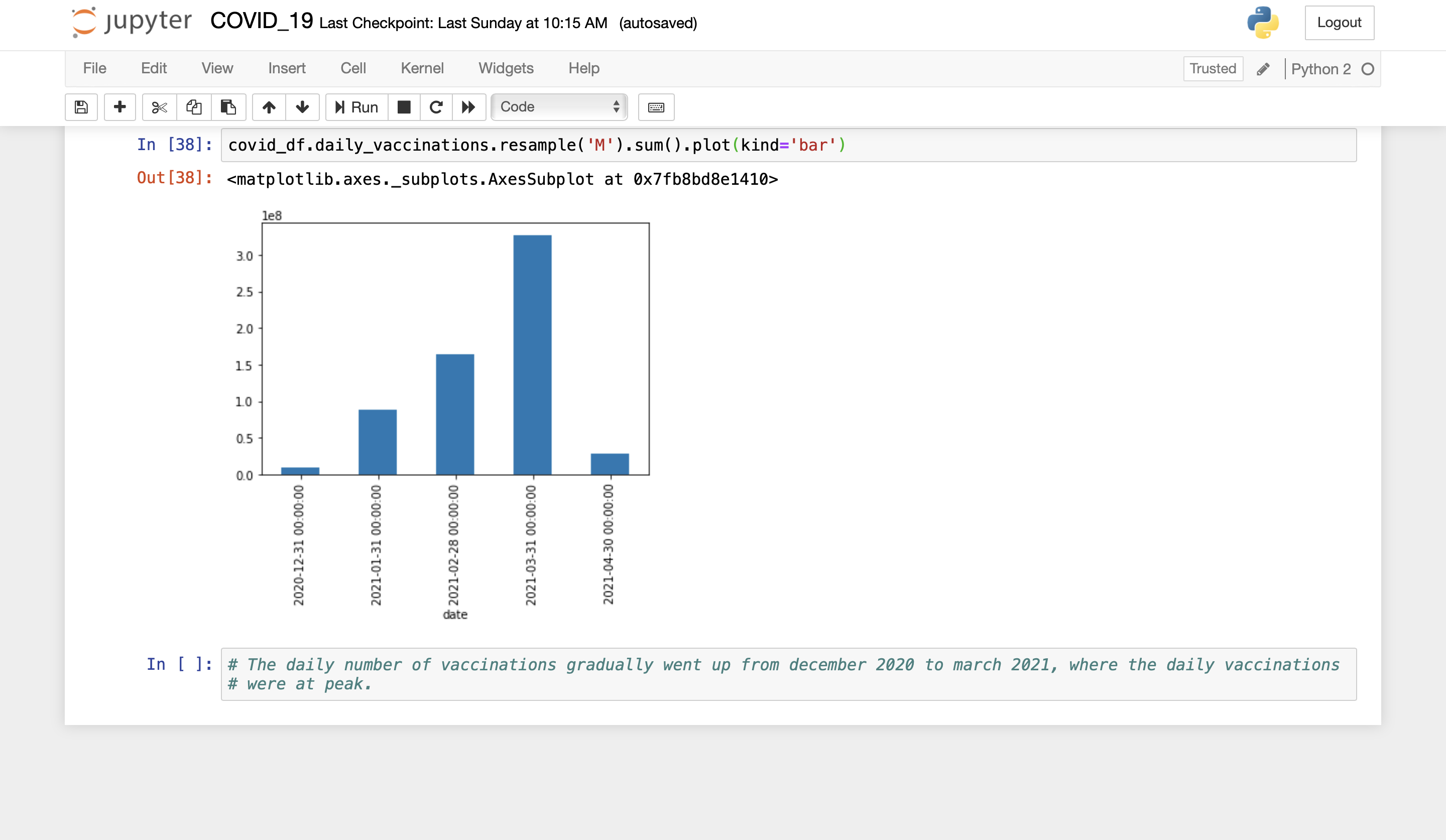
Task: Paste cells below
Action: 228,107
